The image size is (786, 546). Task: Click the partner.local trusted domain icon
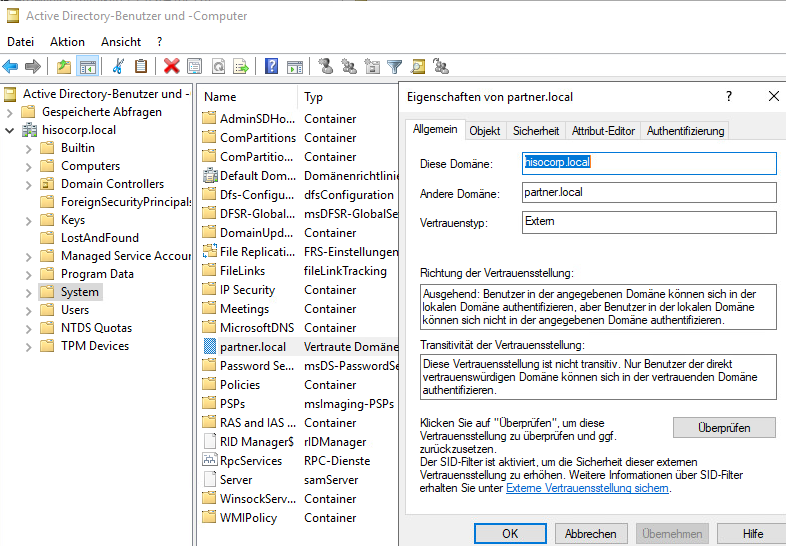(x=210, y=346)
